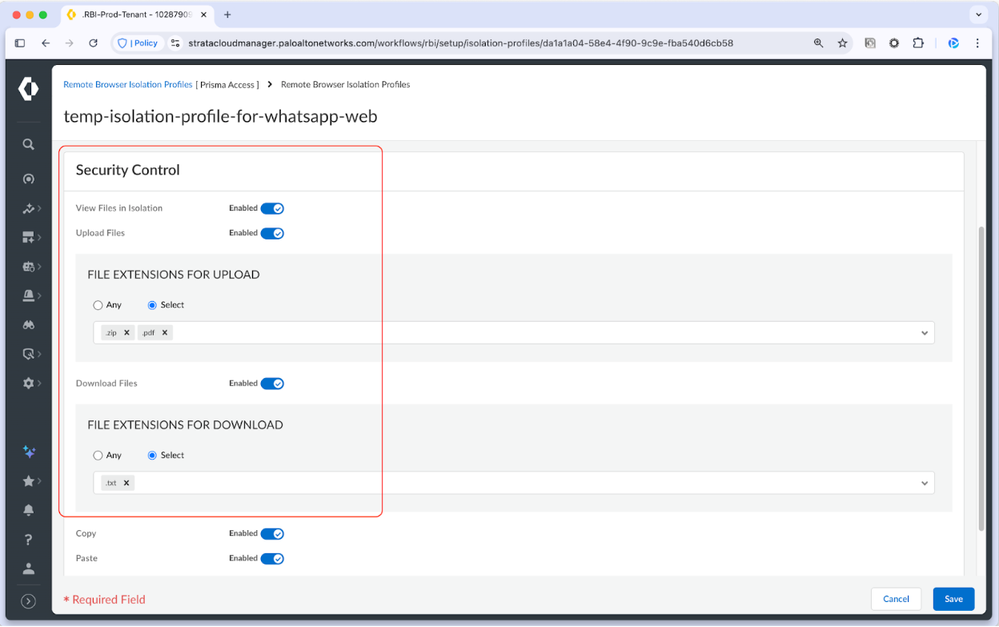This screenshot has width=999, height=627.
Task: Click the Cancel button
Action: 896,599
